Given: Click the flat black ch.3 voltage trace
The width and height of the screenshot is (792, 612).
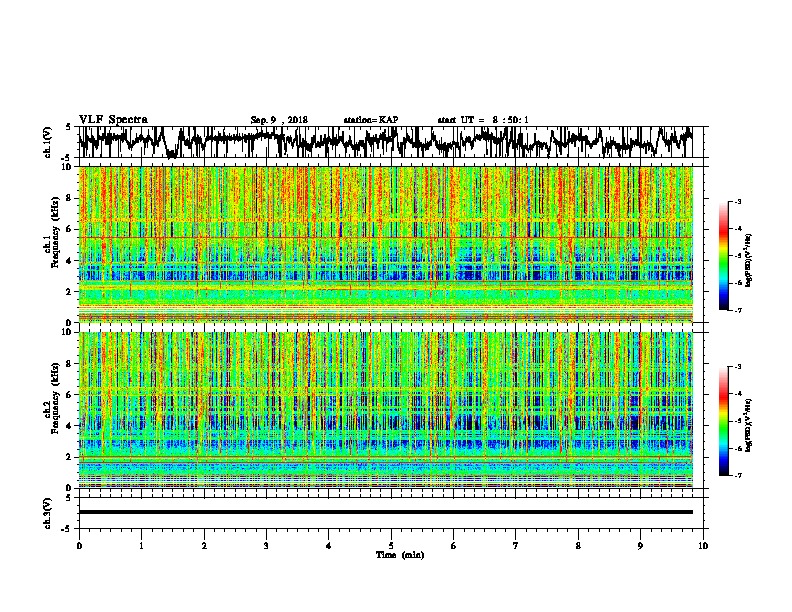Looking at the screenshot, I should (385, 512).
